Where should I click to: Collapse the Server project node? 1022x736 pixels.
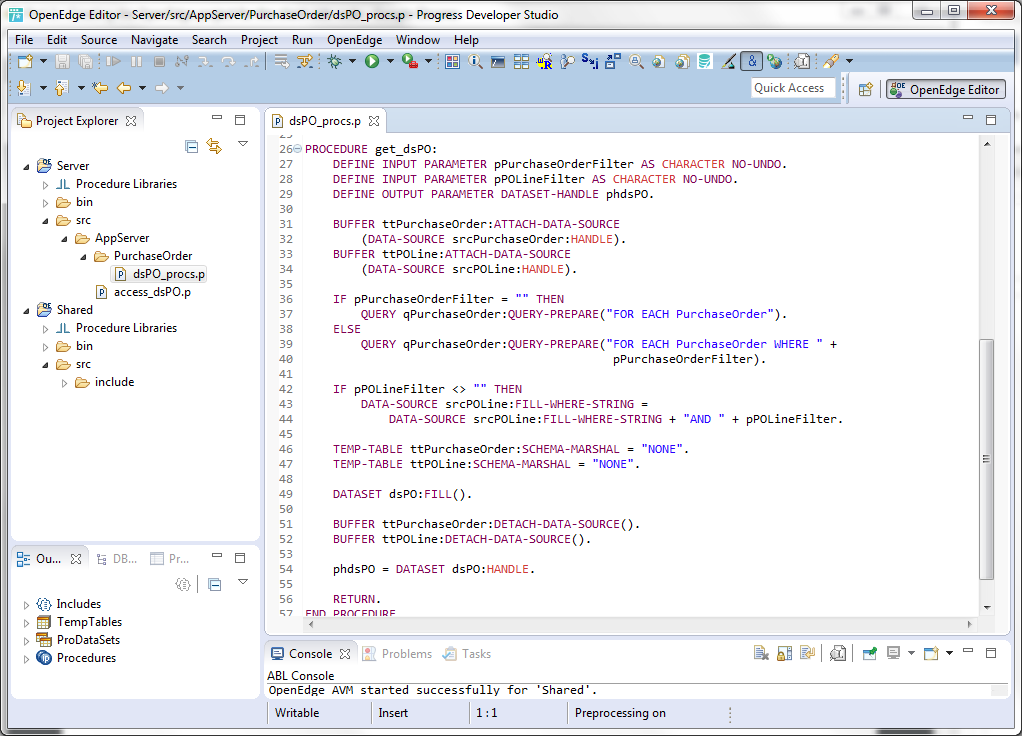pyautogui.click(x=26, y=166)
